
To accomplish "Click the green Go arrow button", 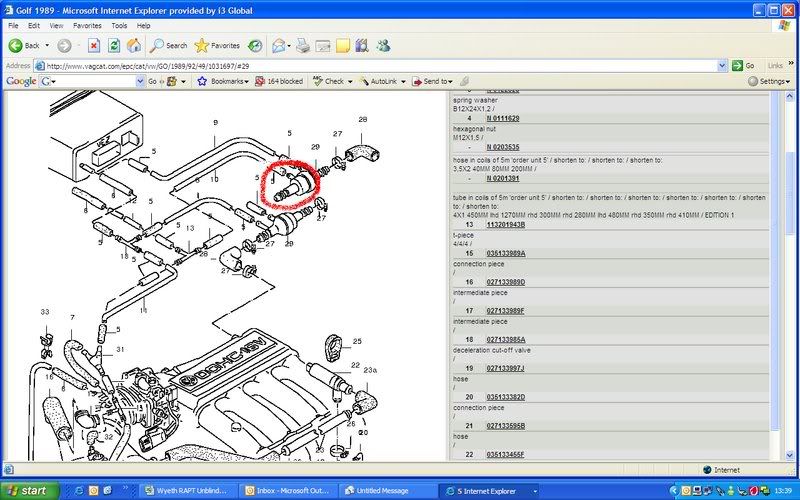I will coord(743,65).
